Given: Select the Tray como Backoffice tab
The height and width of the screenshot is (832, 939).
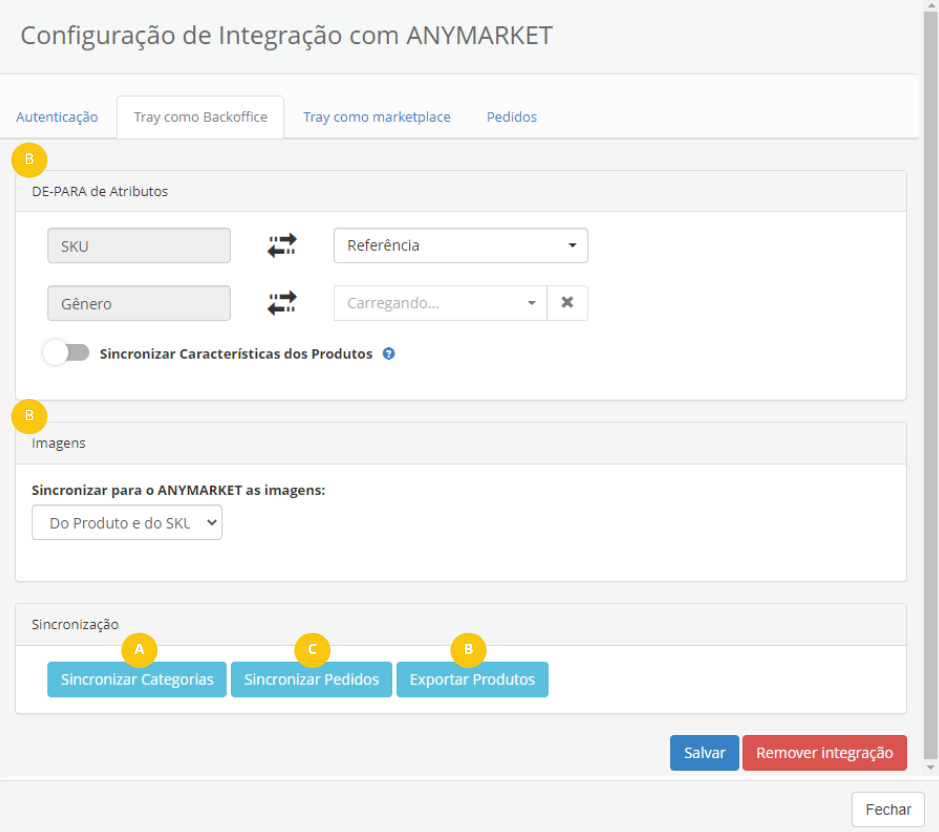Looking at the screenshot, I should click(x=201, y=117).
